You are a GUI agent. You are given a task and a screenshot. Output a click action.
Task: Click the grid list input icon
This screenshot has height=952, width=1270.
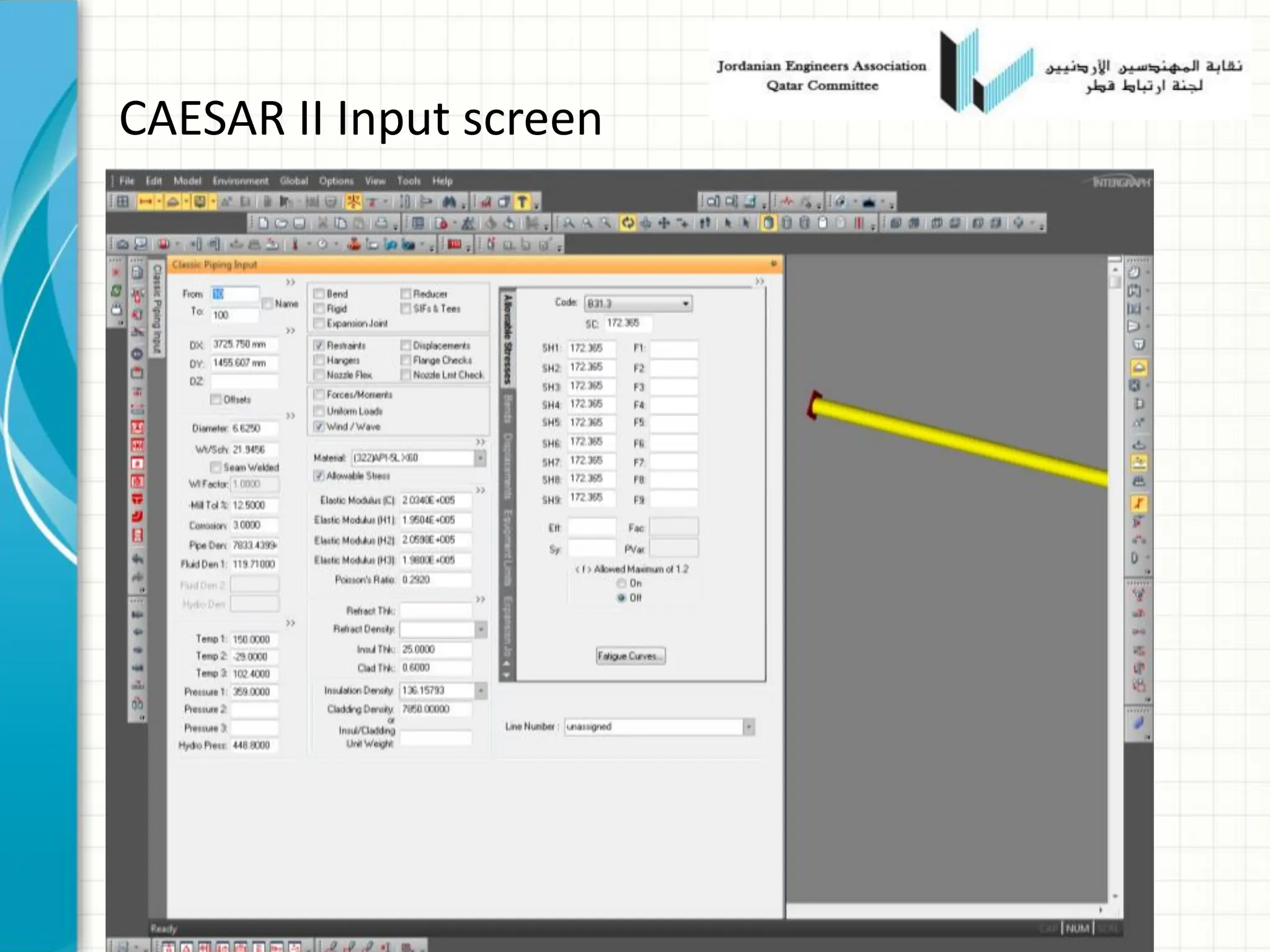pos(419,223)
